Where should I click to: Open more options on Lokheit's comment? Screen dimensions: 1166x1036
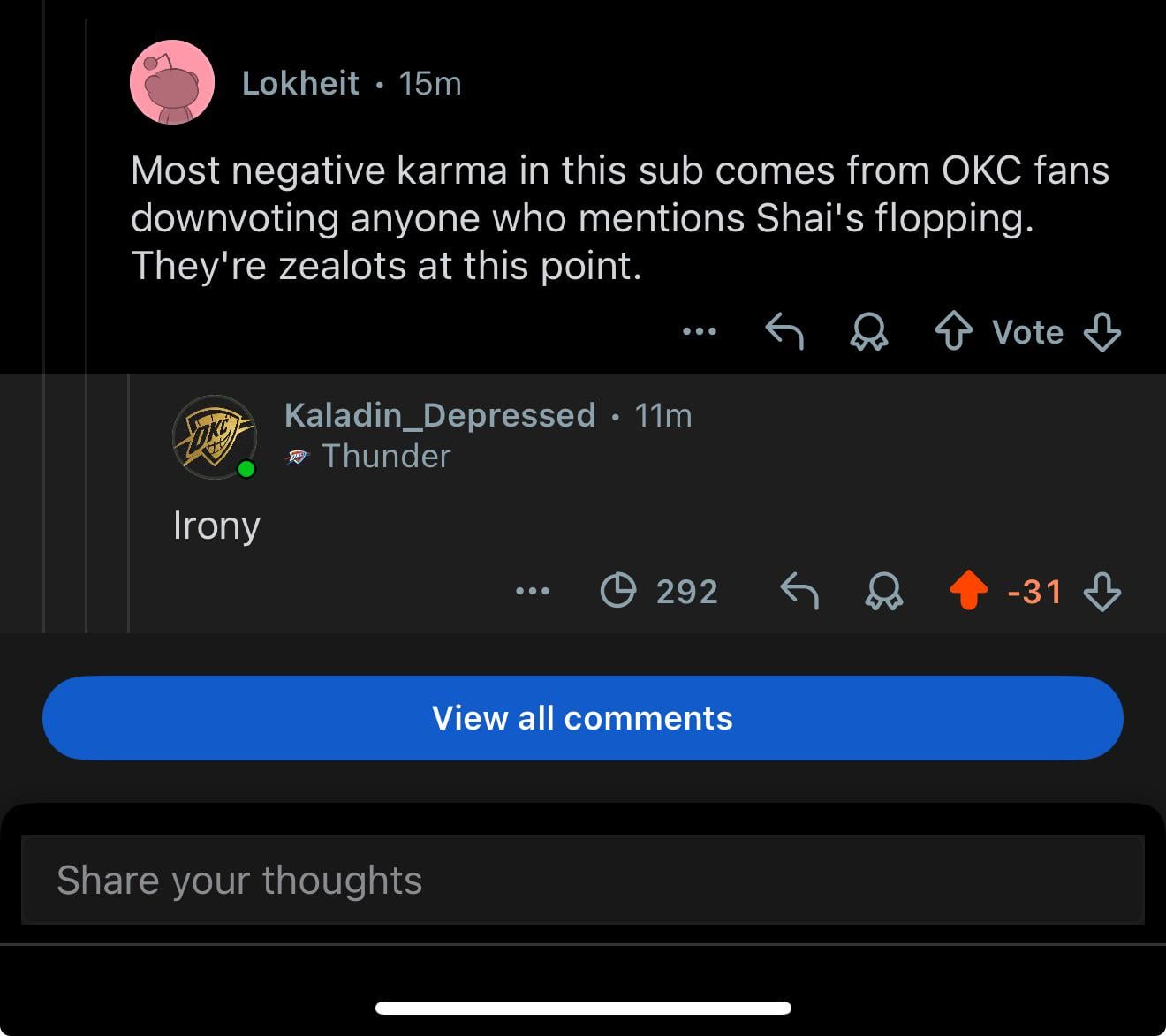(x=700, y=332)
